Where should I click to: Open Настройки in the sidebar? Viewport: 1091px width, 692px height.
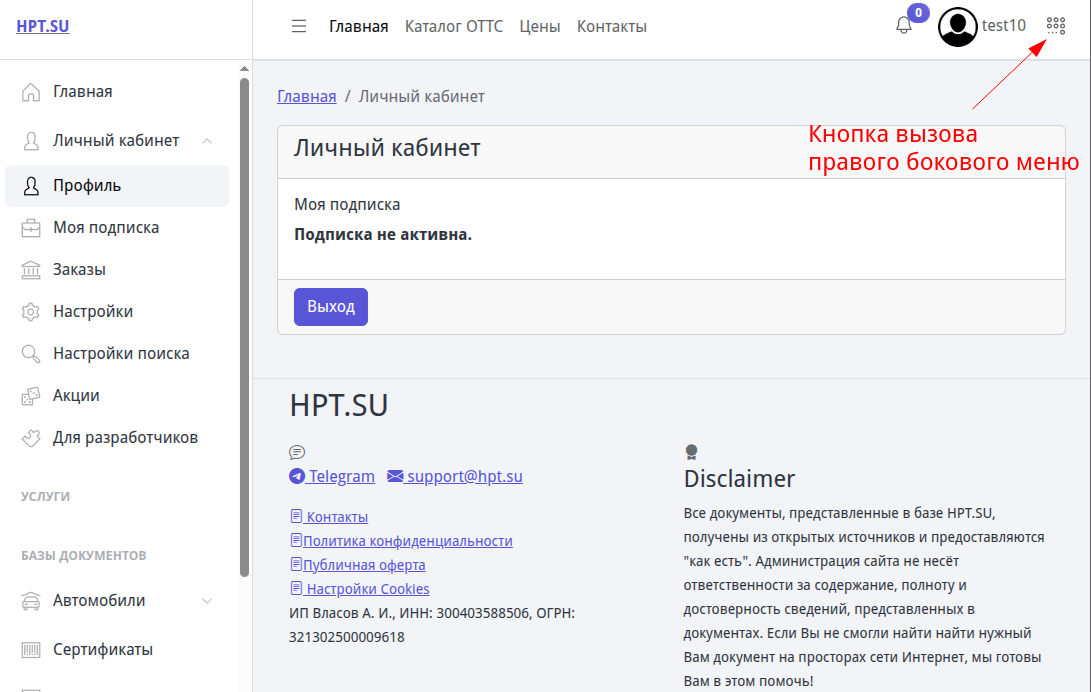[x=93, y=312]
